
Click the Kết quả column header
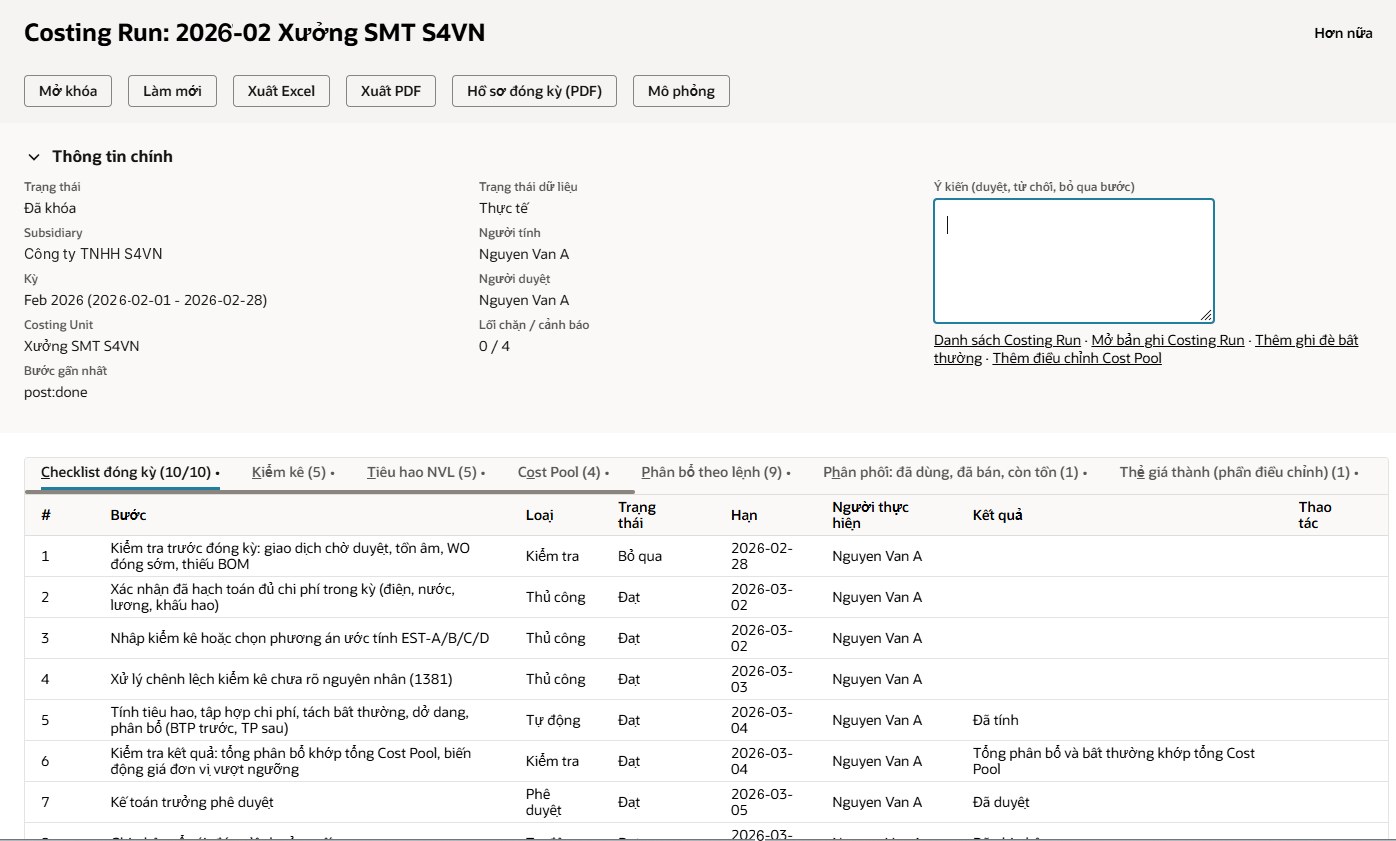[998, 515]
